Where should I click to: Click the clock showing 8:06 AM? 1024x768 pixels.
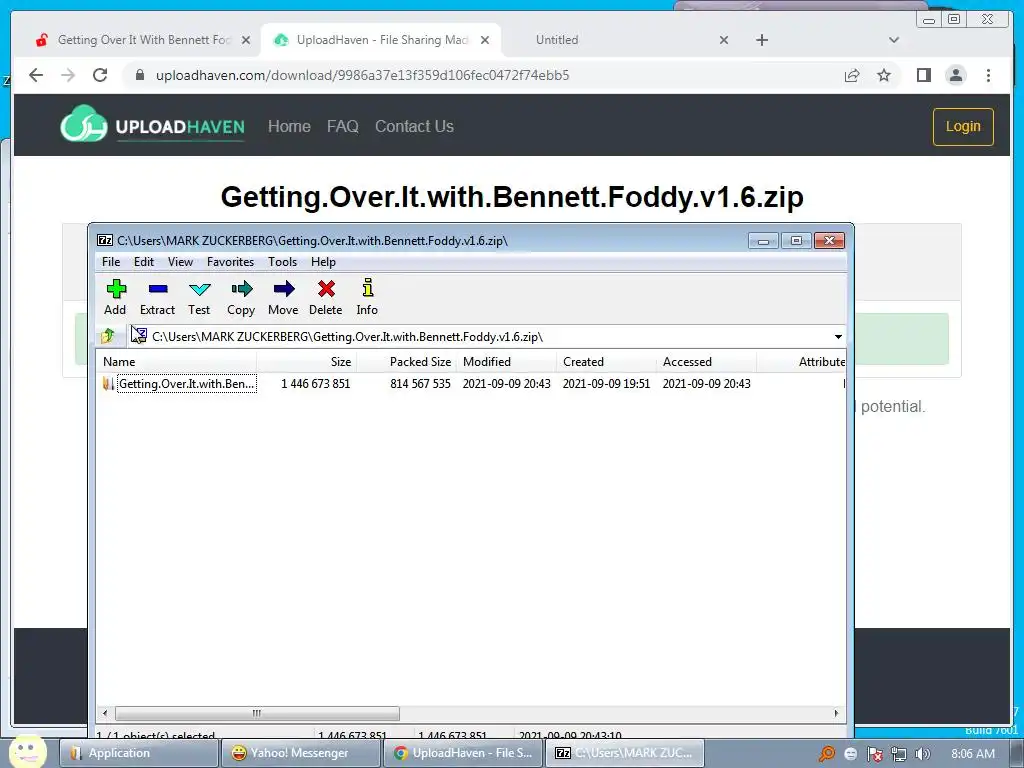tap(973, 754)
